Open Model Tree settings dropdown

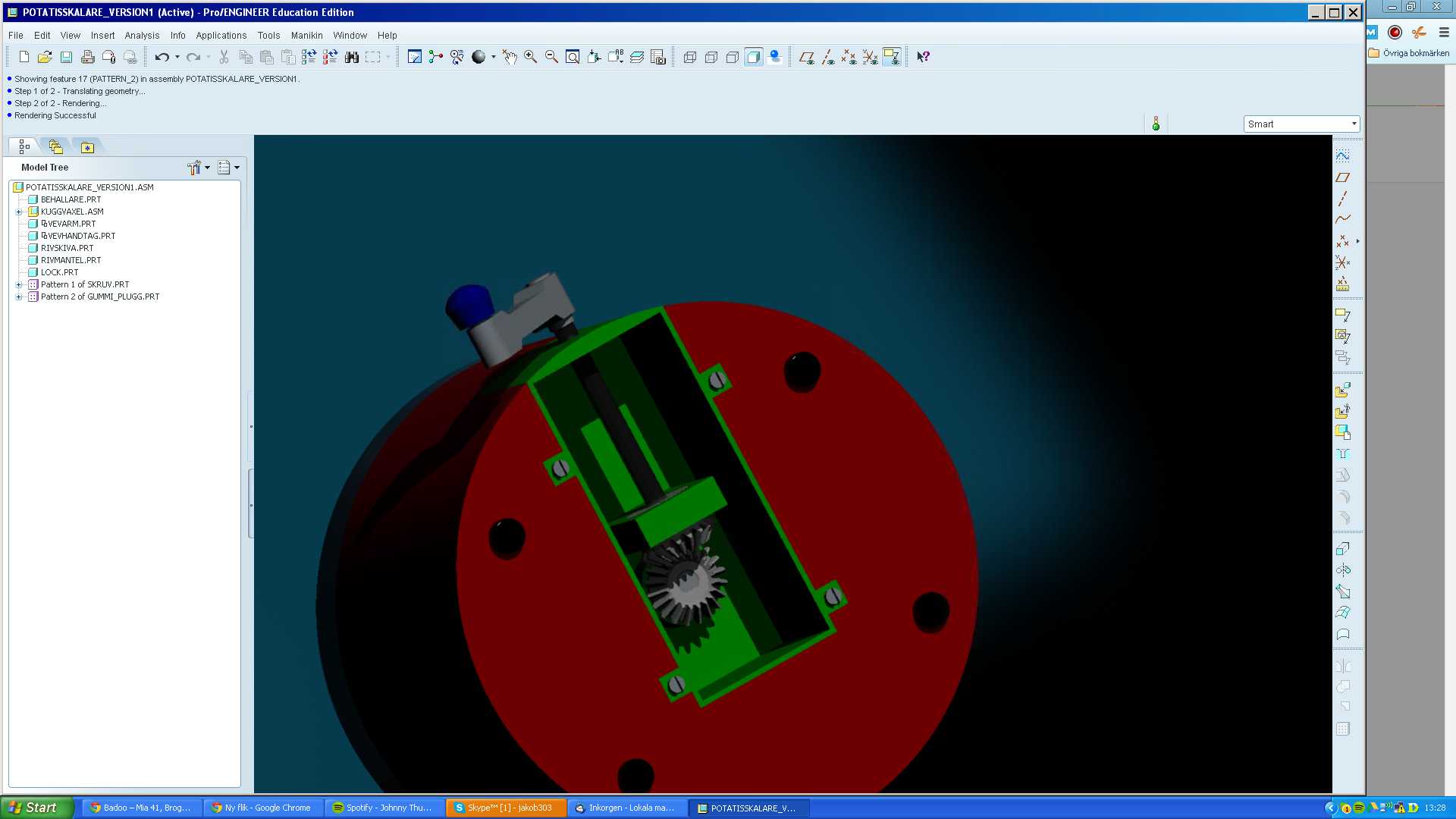pyautogui.click(x=199, y=168)
